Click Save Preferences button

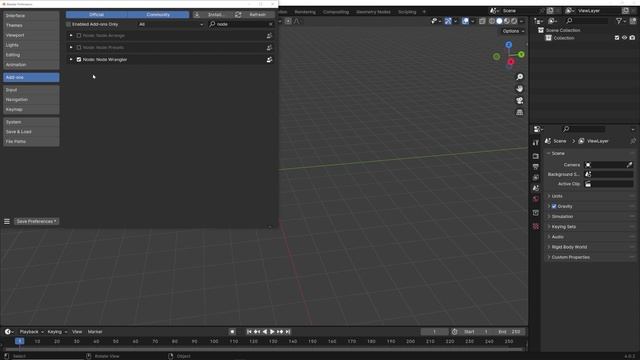click(x=37, y=221)
